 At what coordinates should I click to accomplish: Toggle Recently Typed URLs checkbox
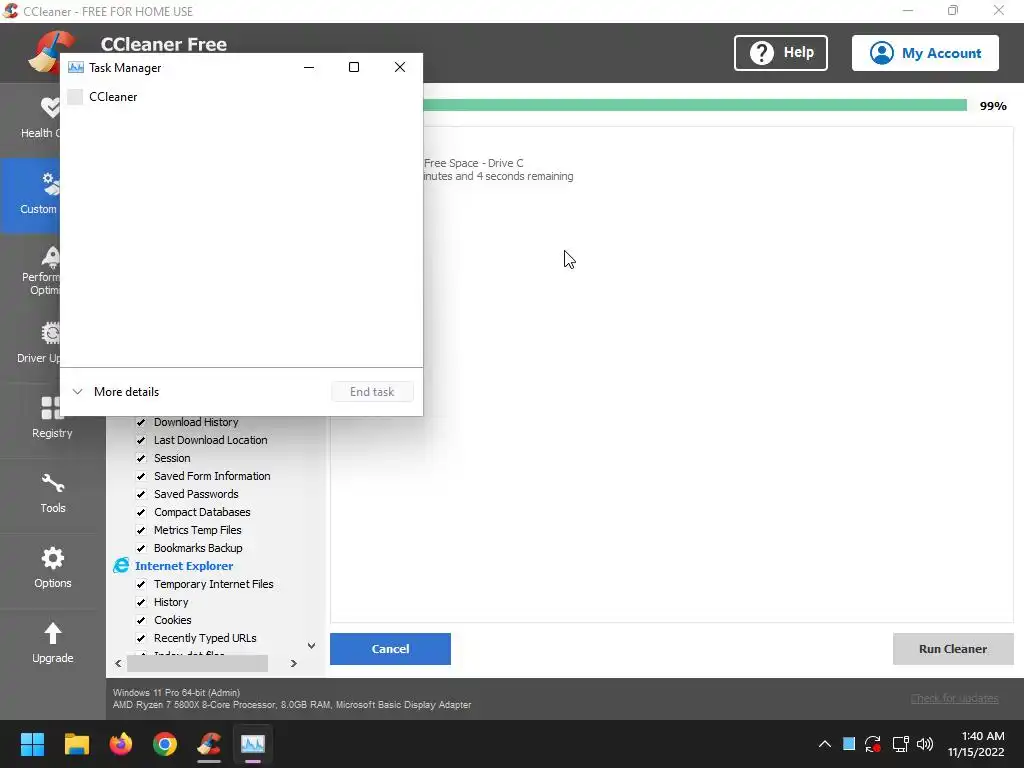click(141, 638)
